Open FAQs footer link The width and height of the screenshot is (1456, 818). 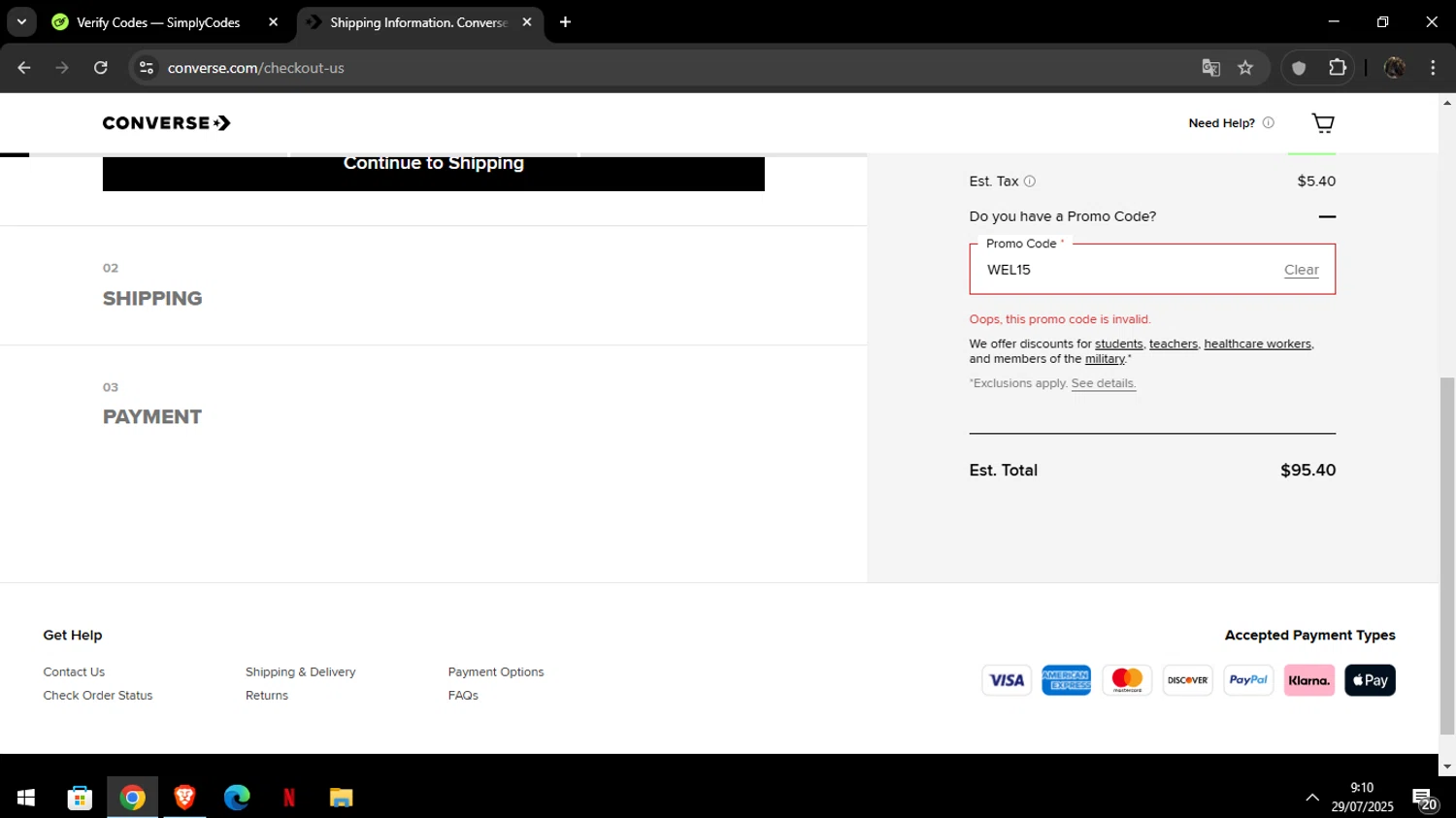[463, 696]
